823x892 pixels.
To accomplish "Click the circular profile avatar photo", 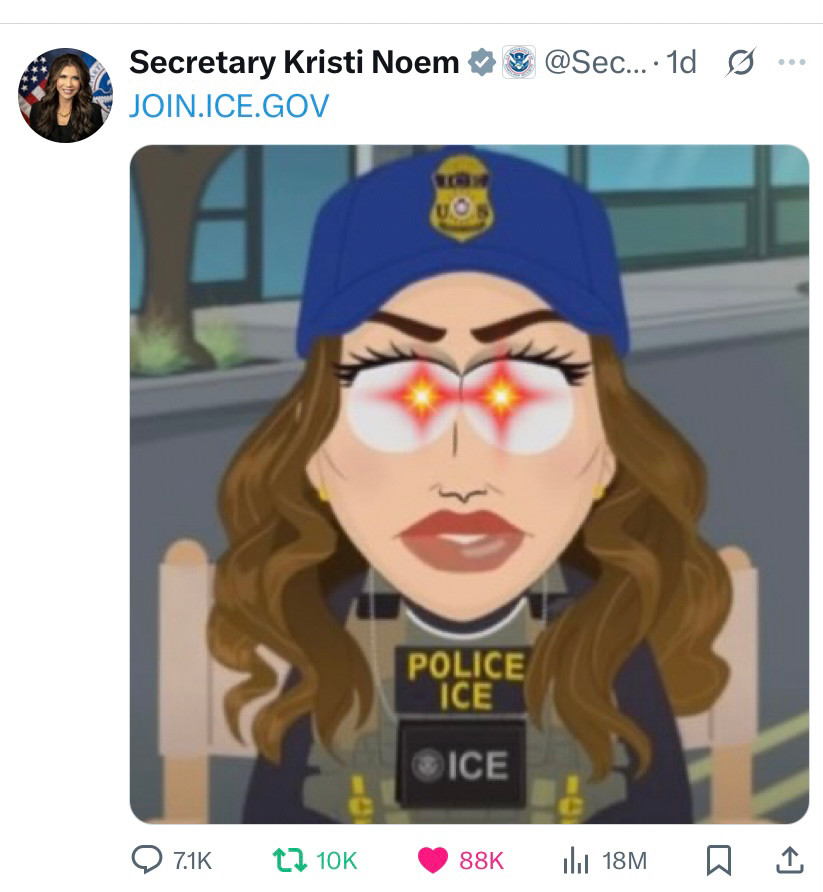I will tap(65, 95).
